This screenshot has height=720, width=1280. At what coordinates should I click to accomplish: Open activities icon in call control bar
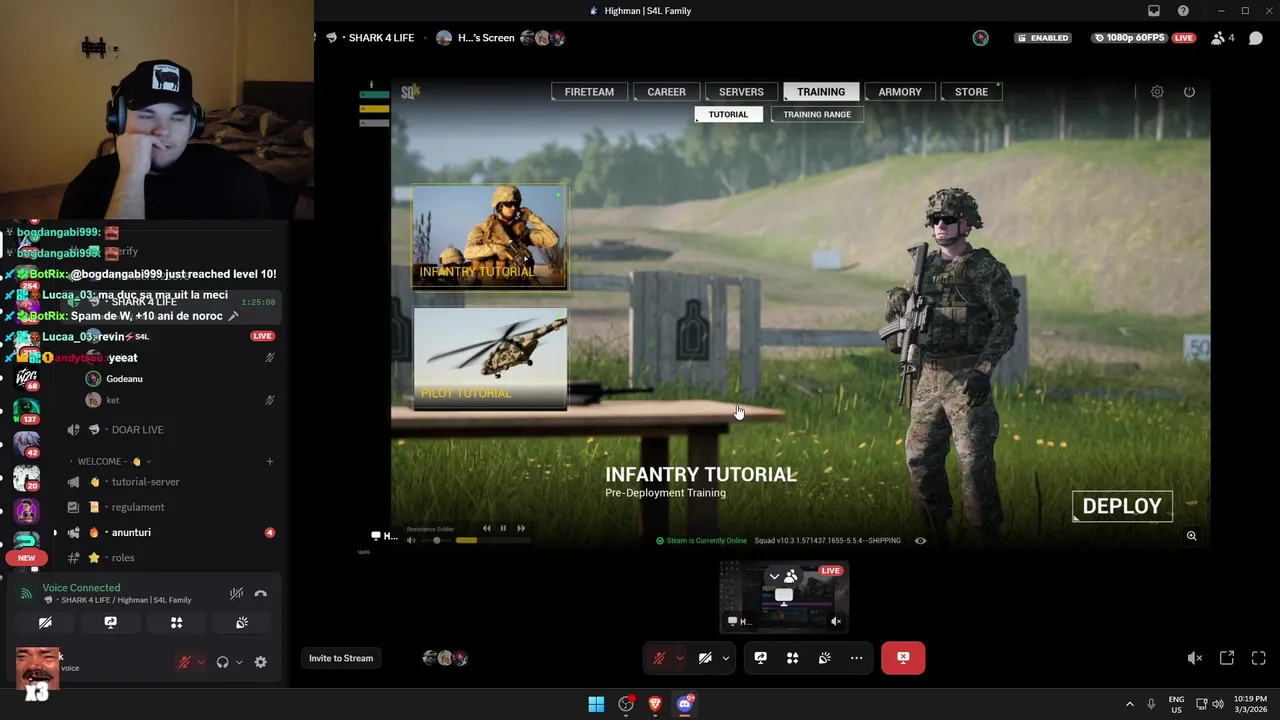tap(793, 658)
